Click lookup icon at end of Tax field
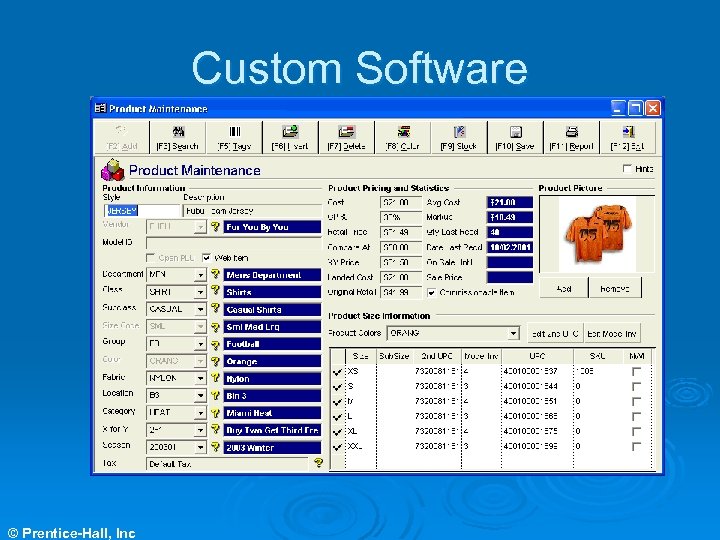This screenshot has height=540, width=720. [x=318, y=463]
